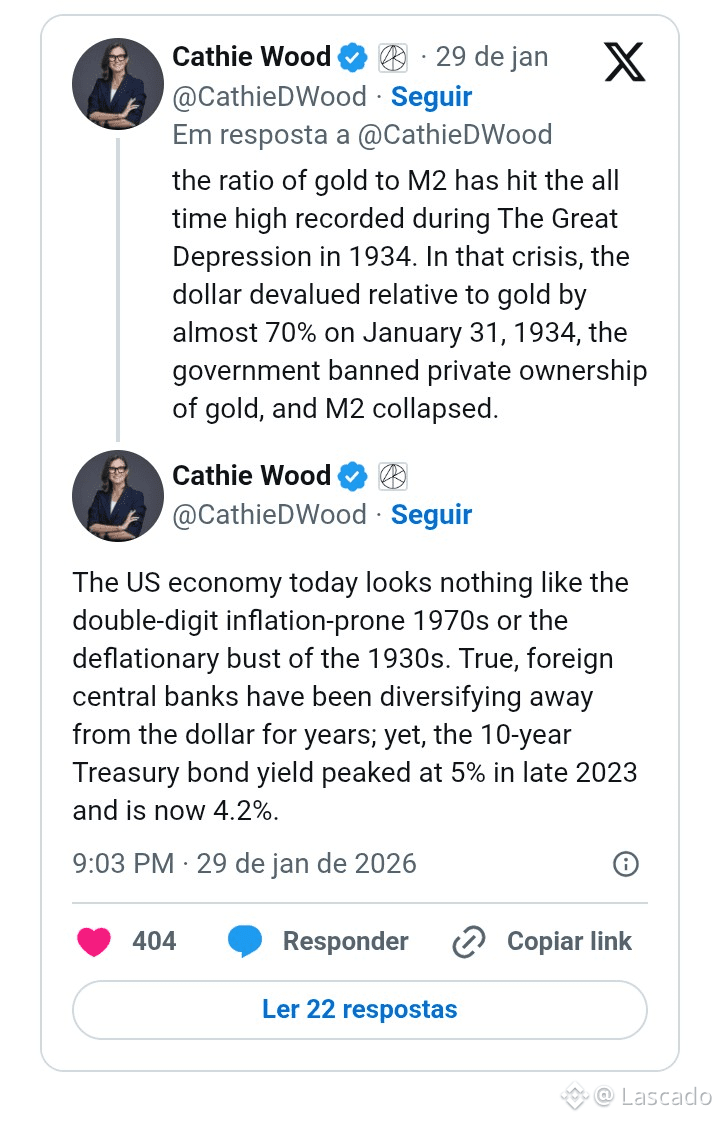Click the affiliate badge beside the top name
The width and height of the screenshot is (720, 1121).
coord(392,57)
